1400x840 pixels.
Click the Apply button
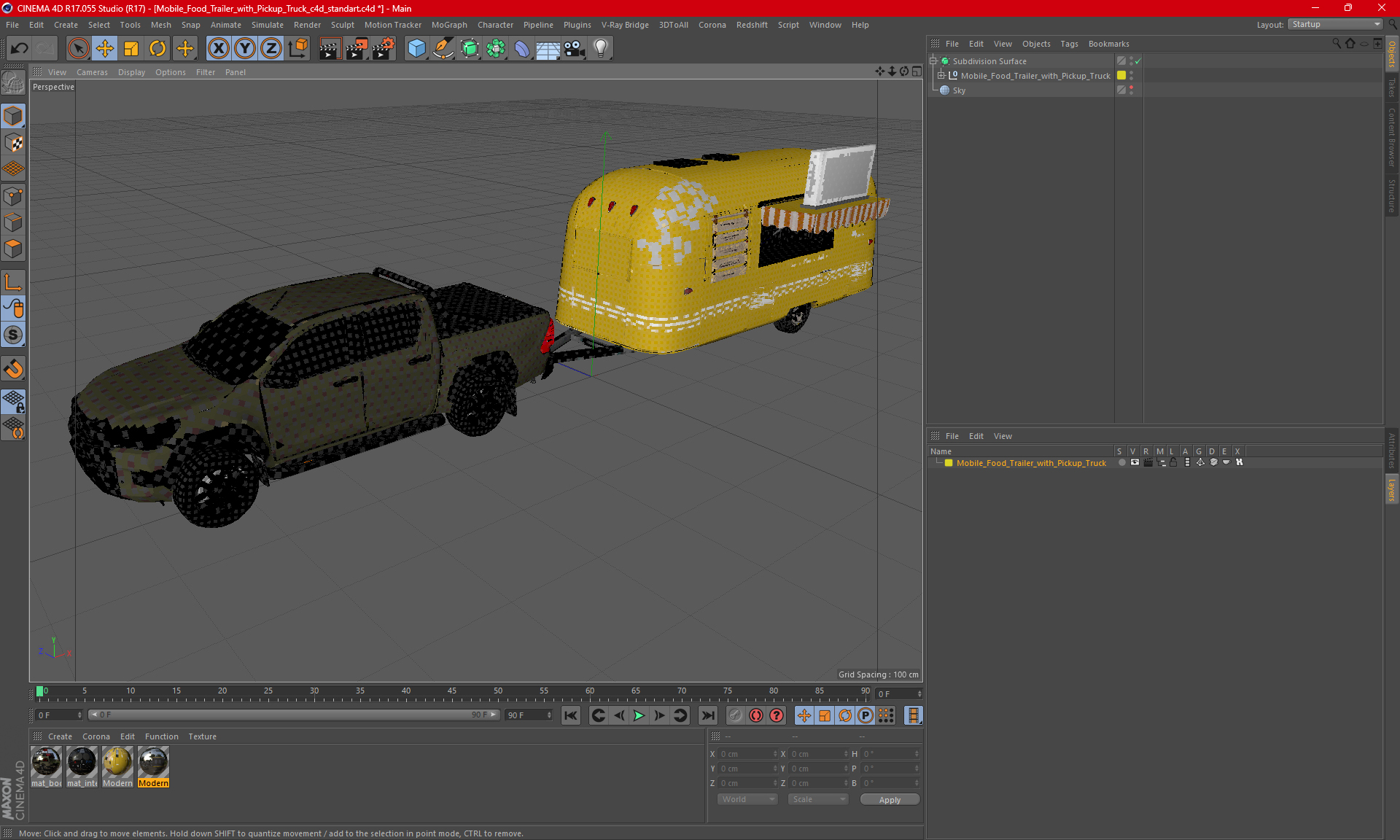(890, 799)
